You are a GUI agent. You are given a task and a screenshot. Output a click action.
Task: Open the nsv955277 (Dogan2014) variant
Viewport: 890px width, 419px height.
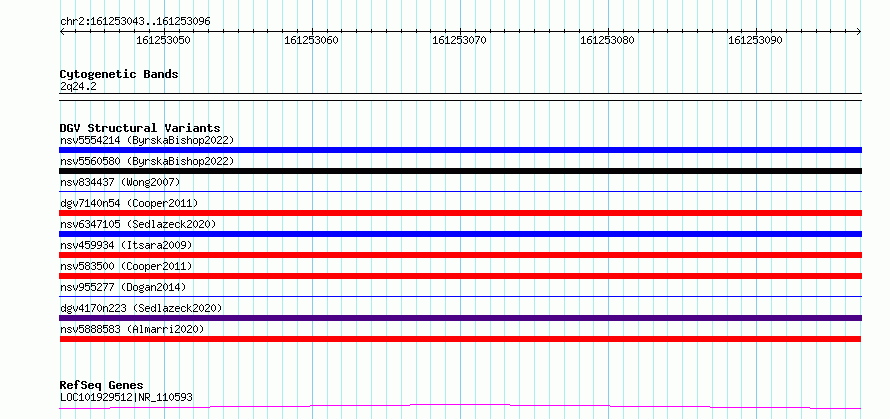pos(123,287)
